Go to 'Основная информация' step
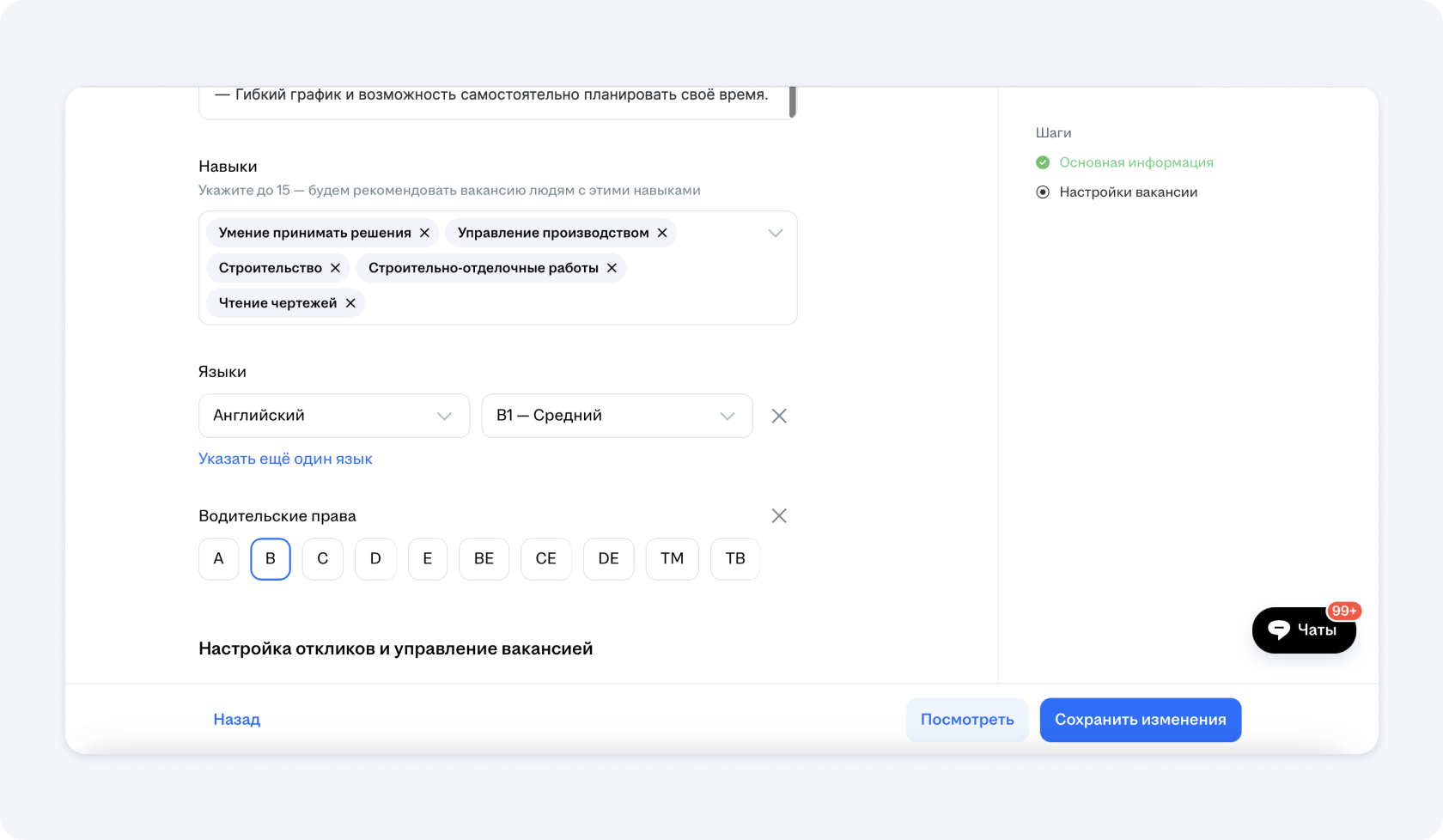The image size is (1443, 840). [x=1136, y=162]
